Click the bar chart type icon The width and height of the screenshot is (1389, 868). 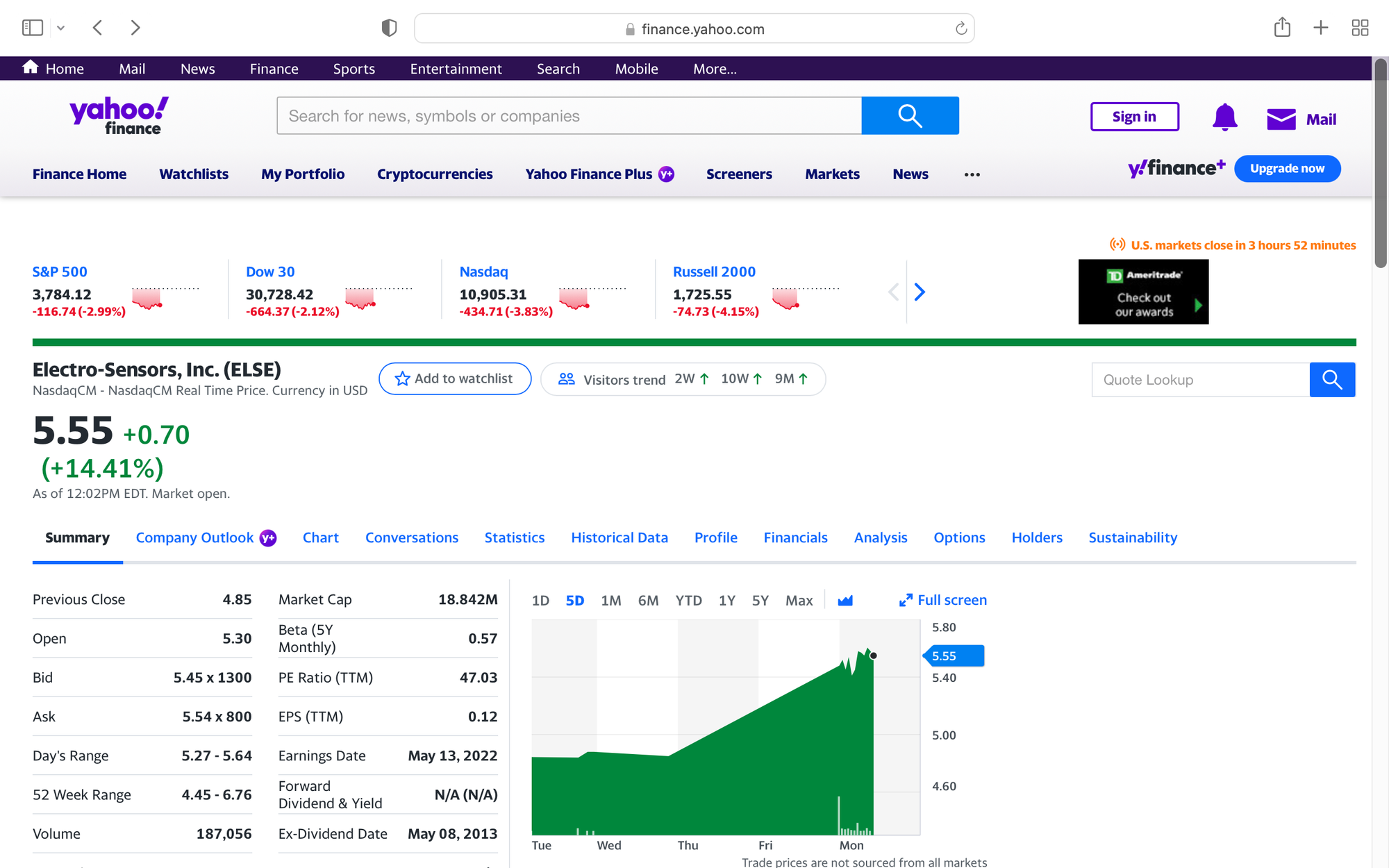[x=846, y=600]
